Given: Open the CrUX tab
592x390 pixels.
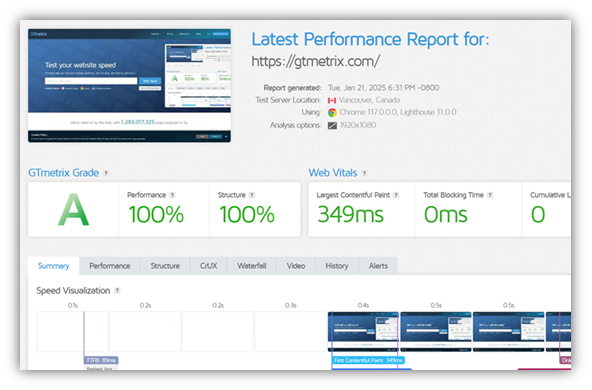Looking at the screenshot, I should 208,266.
